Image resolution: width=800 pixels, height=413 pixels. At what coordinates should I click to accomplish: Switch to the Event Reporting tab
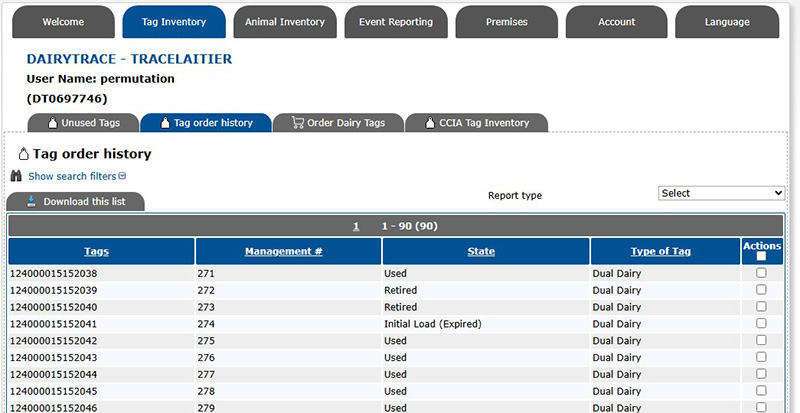[396, 22]
